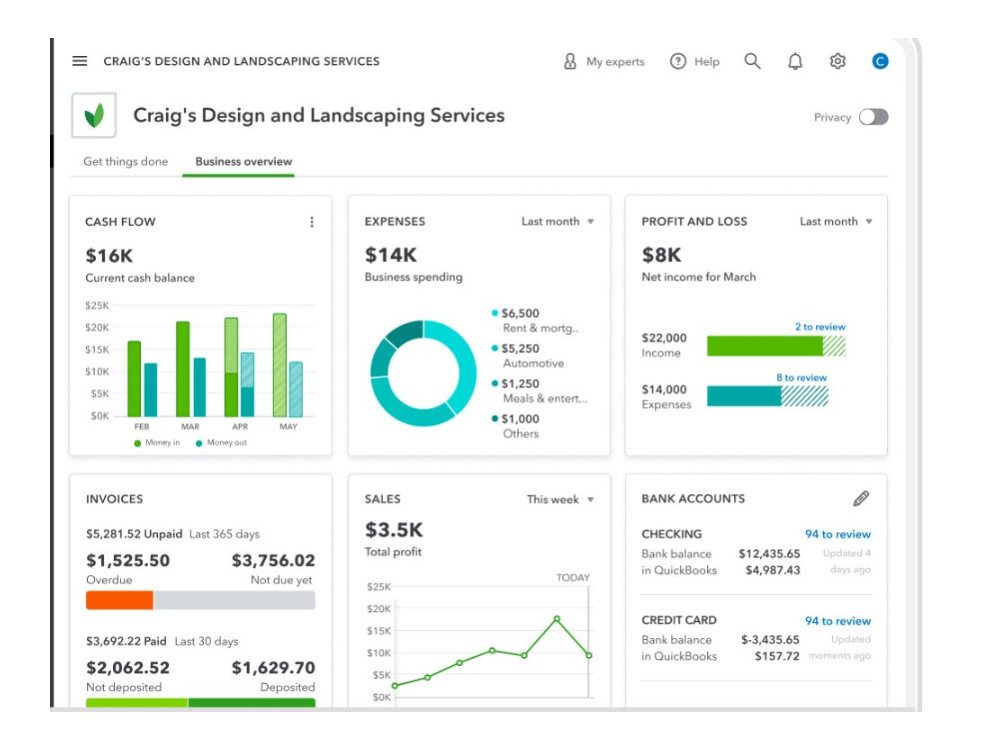1000x750 pixels.
Task: Click the company leaf logo
Action: [x=94, y=115]
